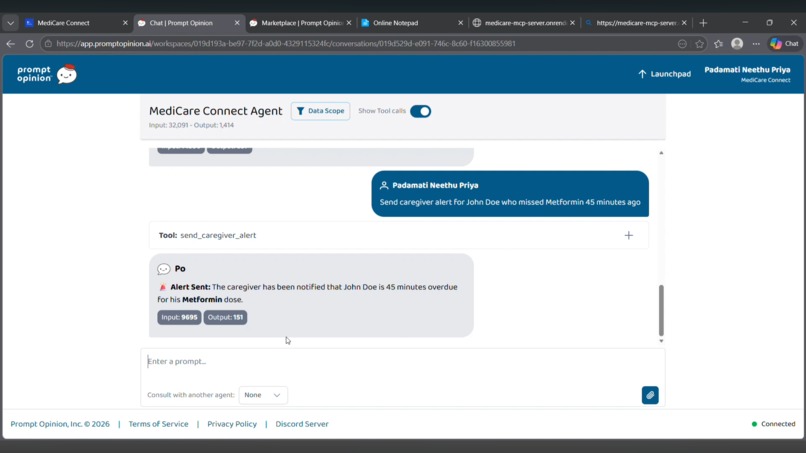Screen dimensions: 806x453
Task: Open the tab search dropdown
Action: pos(10,23)
